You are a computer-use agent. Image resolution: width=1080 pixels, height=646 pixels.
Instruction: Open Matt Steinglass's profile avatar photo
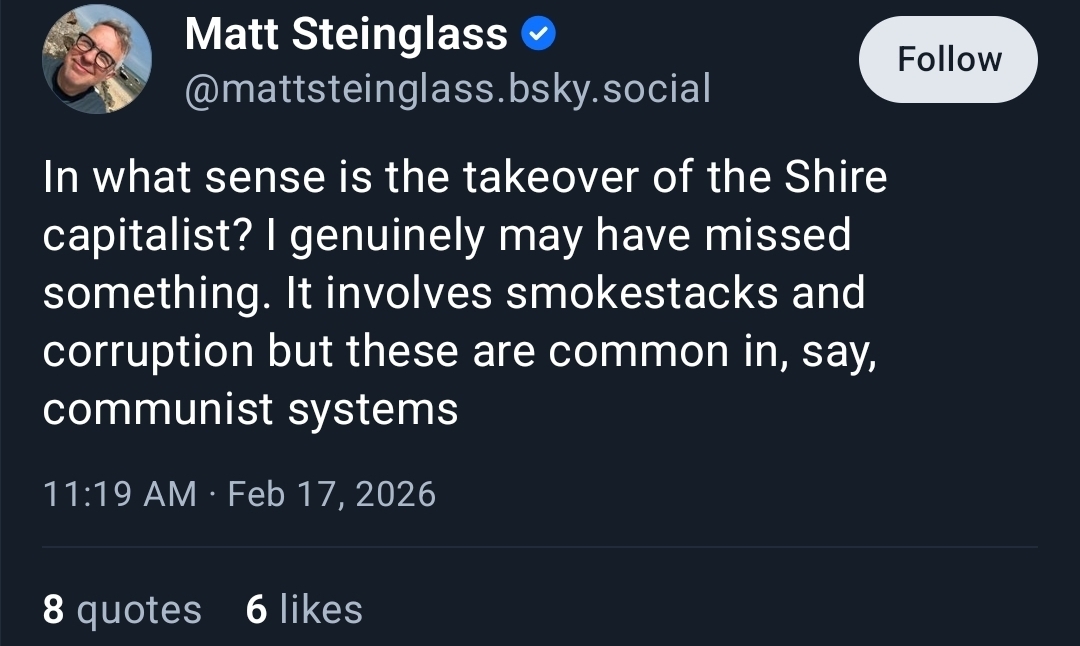pos(97,59)
